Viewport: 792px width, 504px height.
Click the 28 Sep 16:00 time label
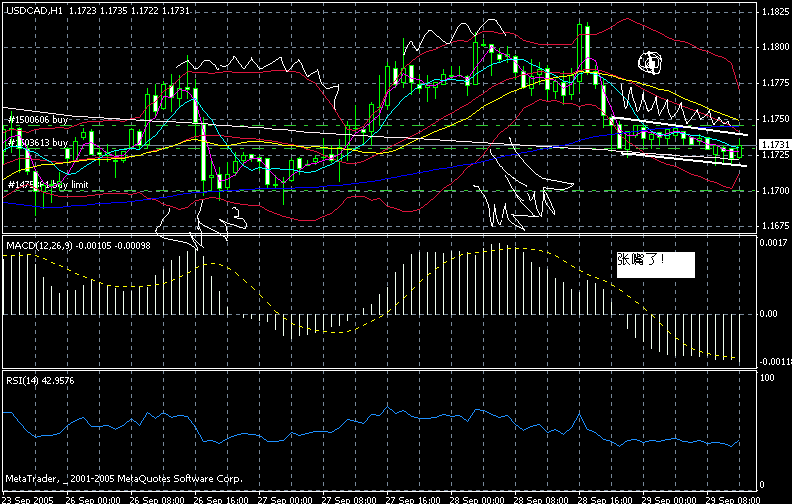(605, 500)
